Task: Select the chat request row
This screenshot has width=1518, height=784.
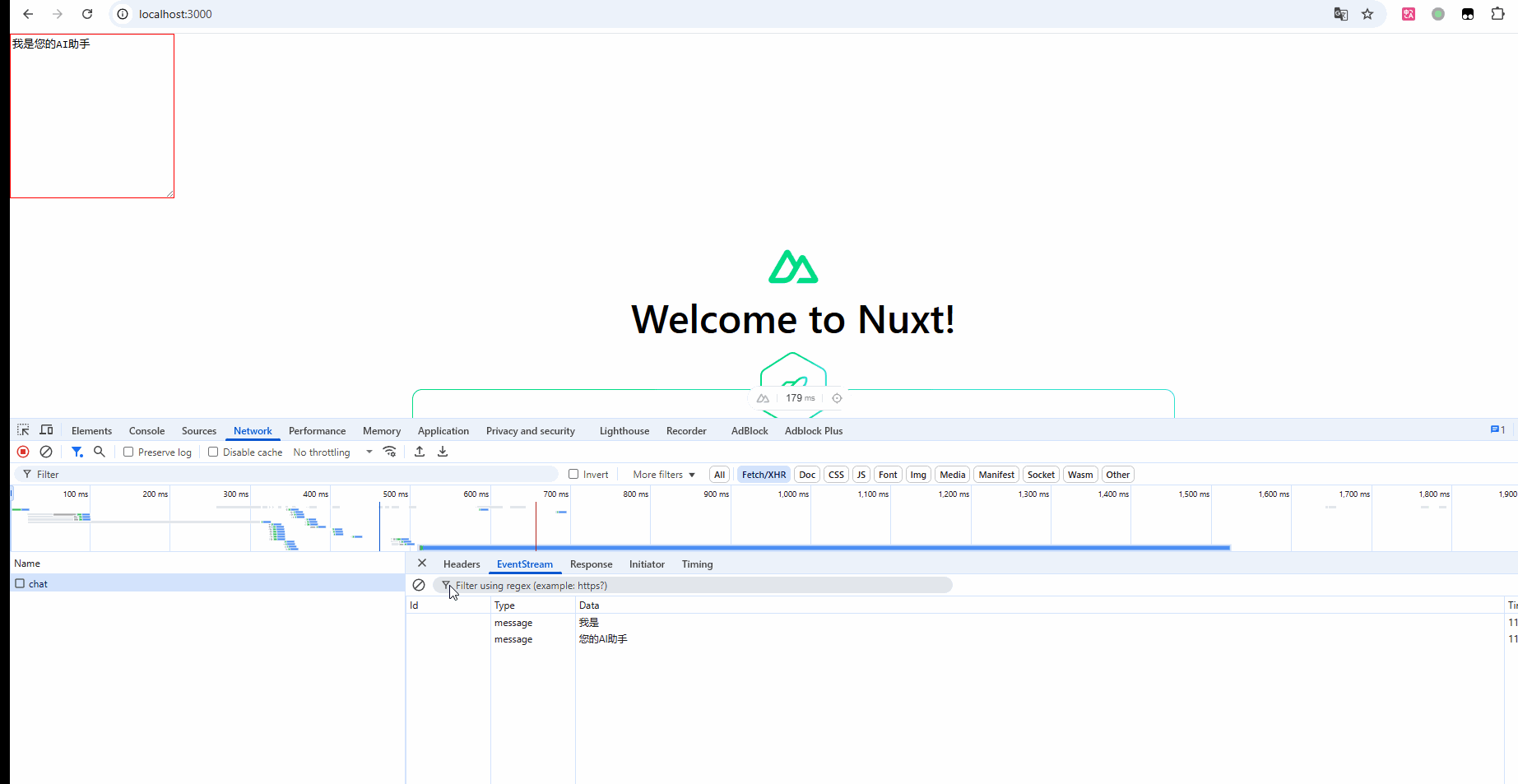Action: coord(207,583)
